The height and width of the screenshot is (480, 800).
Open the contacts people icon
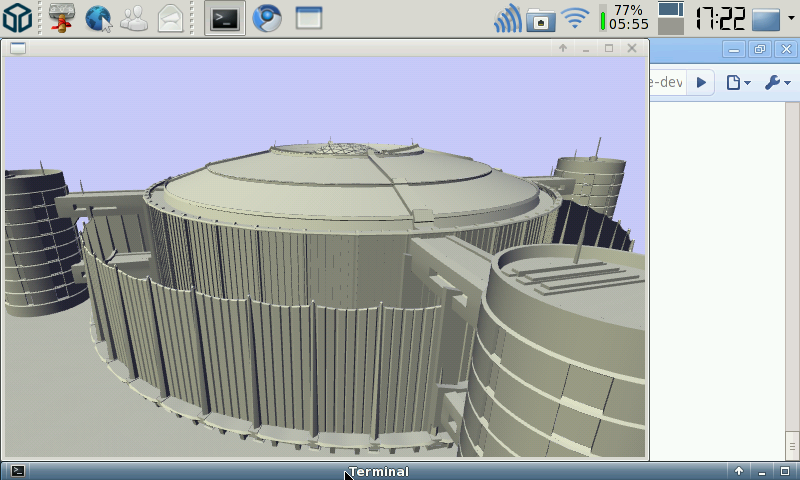pyautogui.click(x=134, y=19)
